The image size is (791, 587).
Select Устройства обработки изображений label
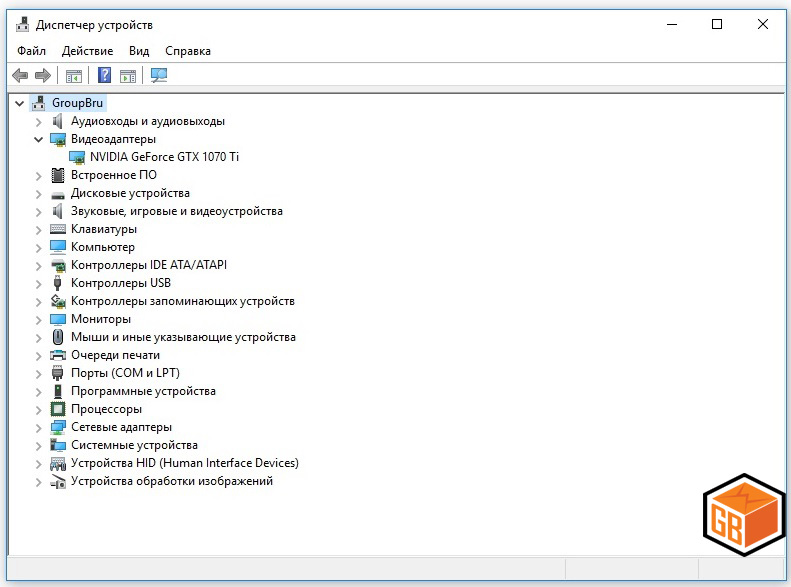[172, 481]
